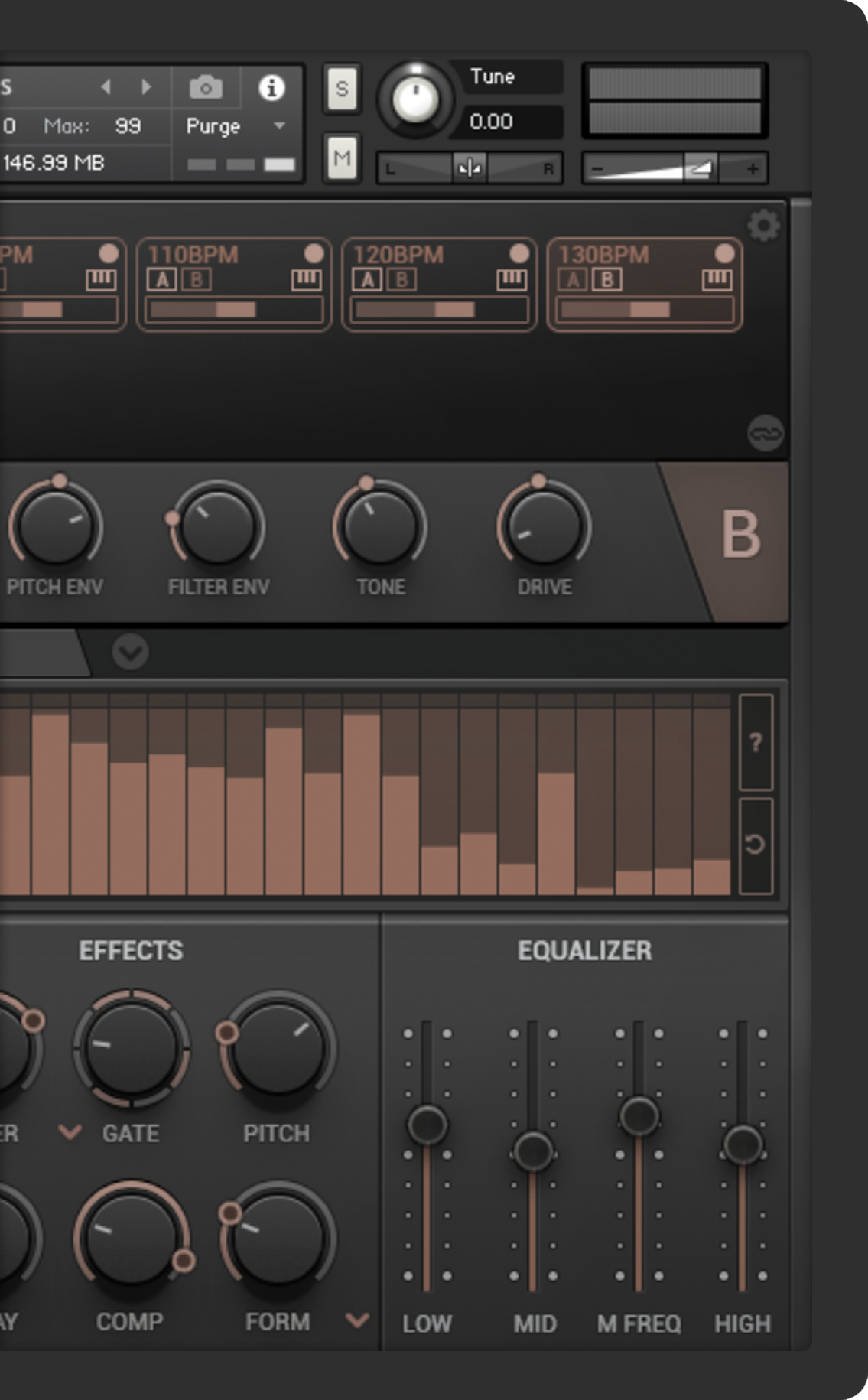Click the GATE effect knob
This screenshot has width=868, height=1400.
pos(132,1048)
